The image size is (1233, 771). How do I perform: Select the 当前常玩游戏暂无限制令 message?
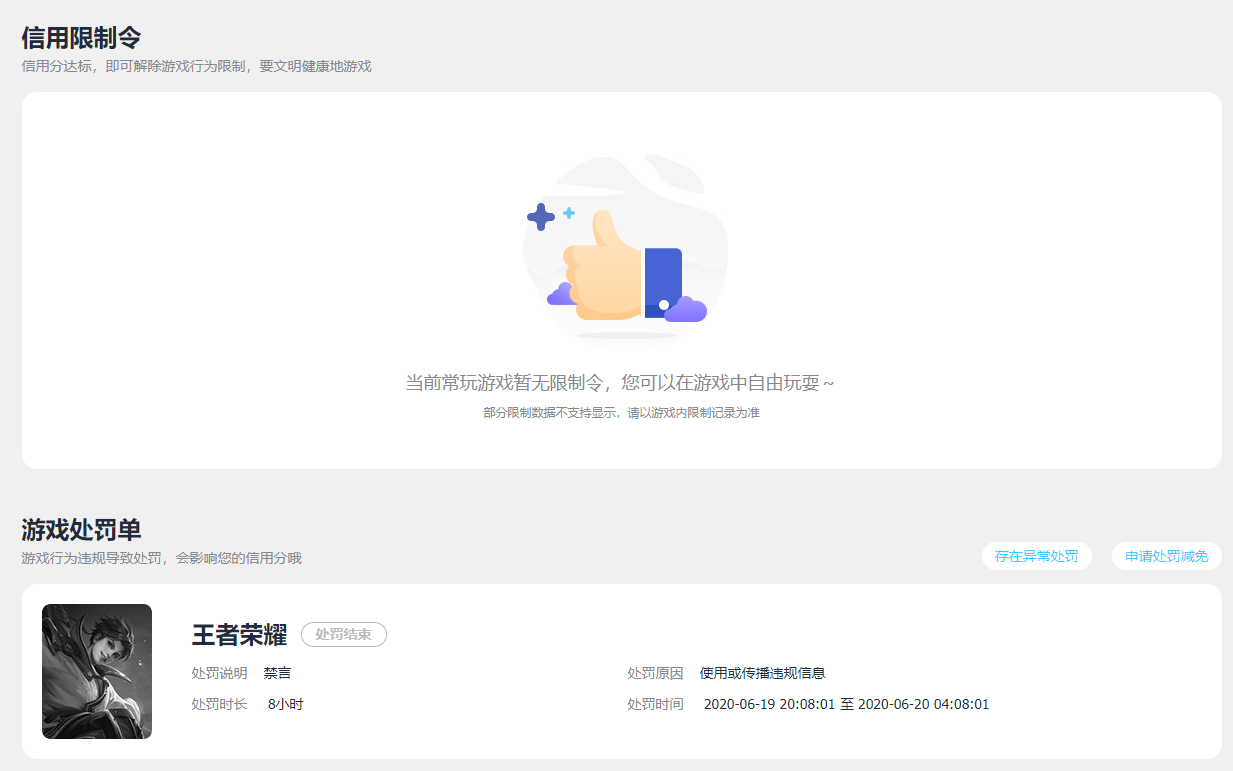coord(620,383)
